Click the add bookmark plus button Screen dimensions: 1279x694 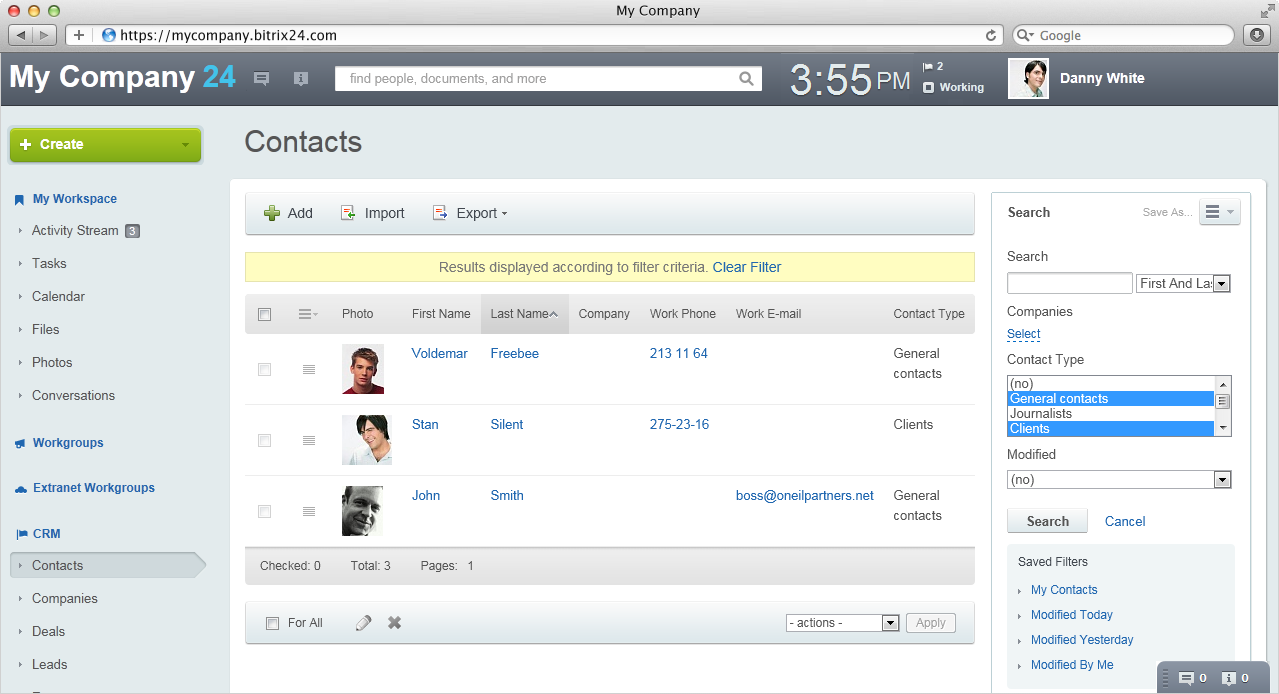(79, 35)
